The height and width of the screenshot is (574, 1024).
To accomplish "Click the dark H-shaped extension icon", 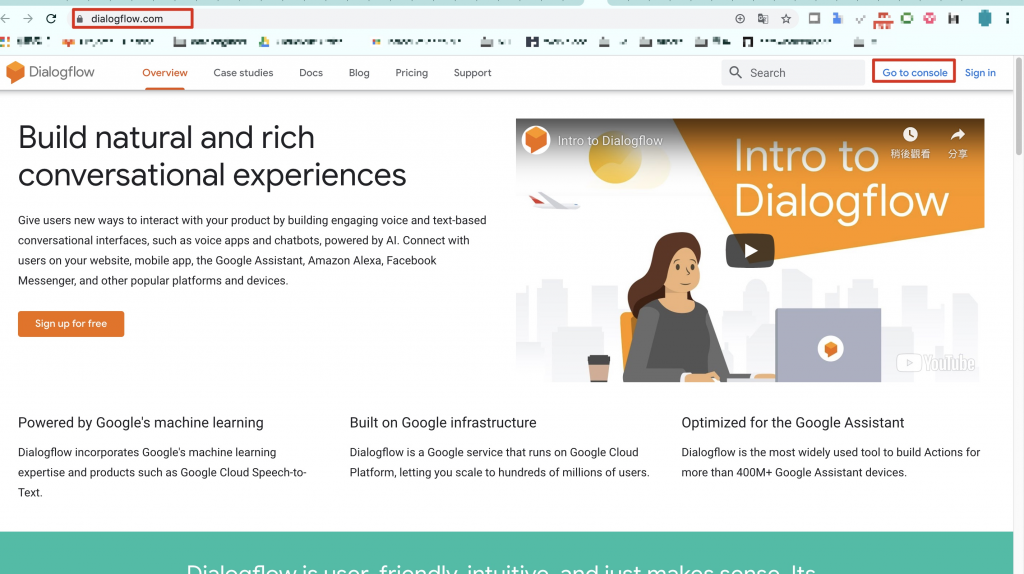I will [x=953, y=19].
